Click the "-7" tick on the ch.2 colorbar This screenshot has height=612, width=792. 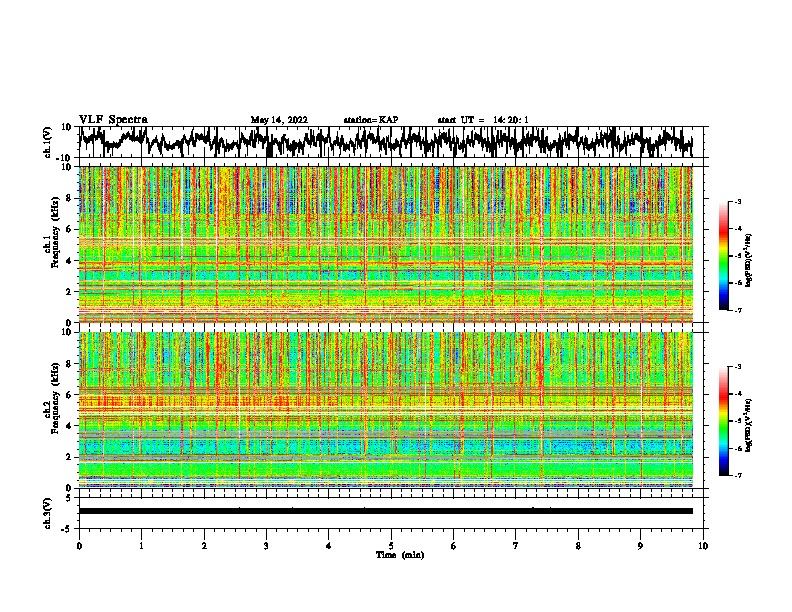(x=738, y=475)
